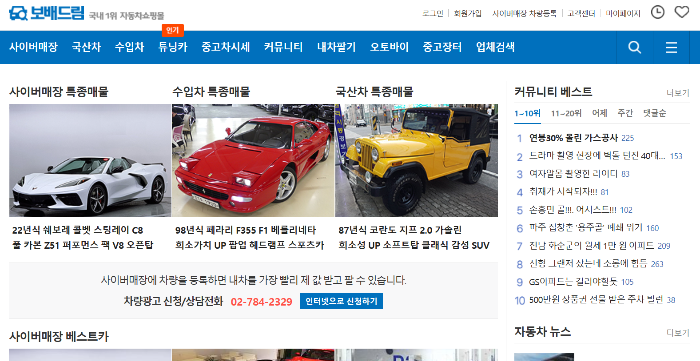Open the rank 2 post with 153 comments
Screen dimensions: 700x361
click(x=597, y=156)
